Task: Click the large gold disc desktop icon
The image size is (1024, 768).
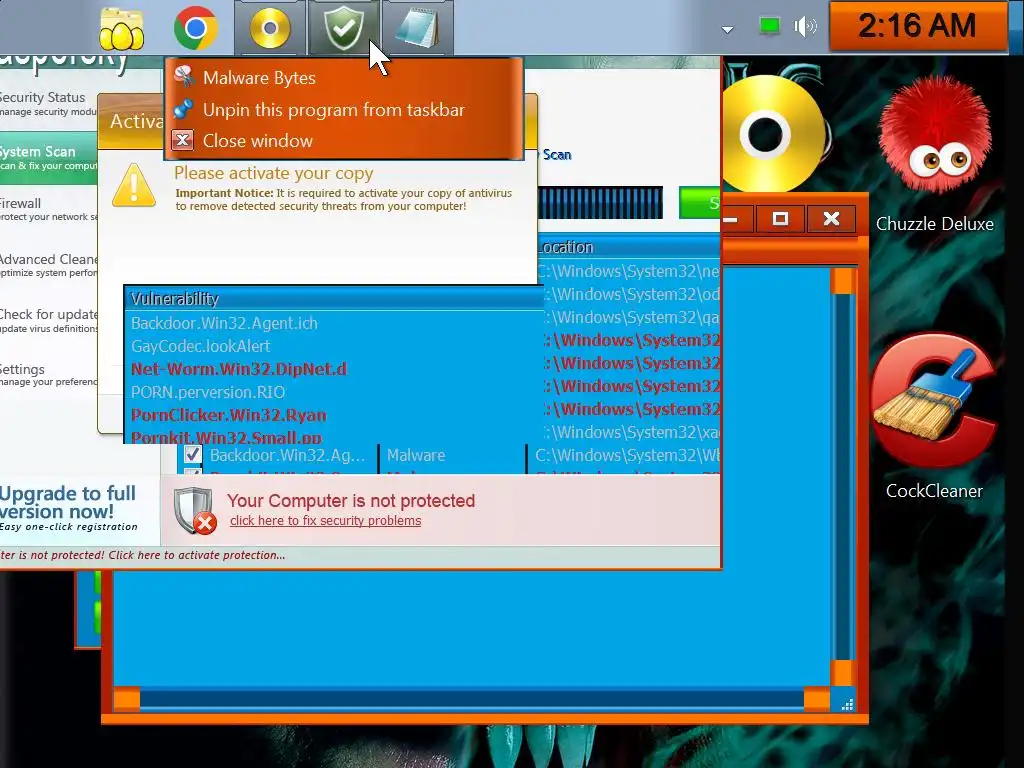Action: pos(771,133)
